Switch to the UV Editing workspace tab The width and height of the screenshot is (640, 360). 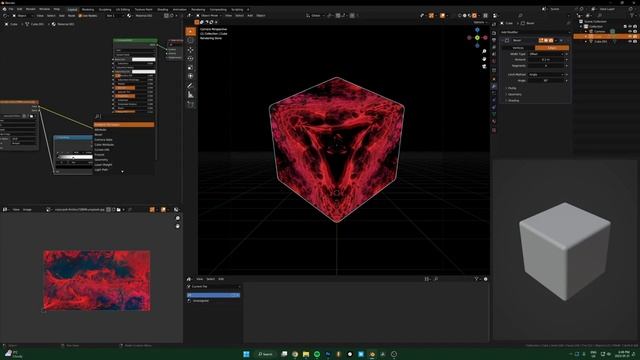[x=123, y=9]
